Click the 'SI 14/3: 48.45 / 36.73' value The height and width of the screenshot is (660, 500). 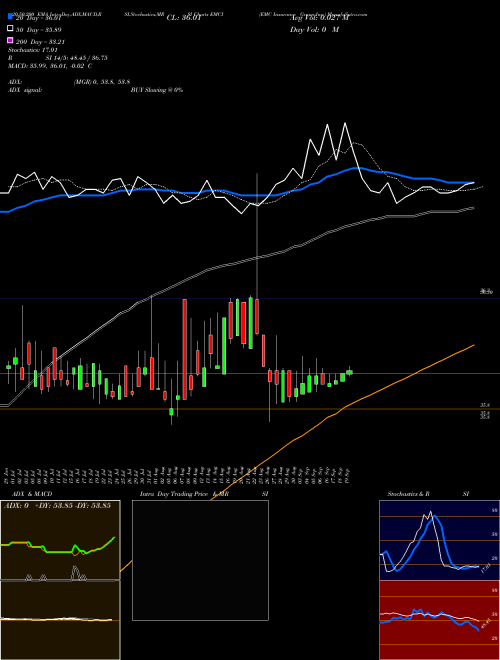[77, 58]
